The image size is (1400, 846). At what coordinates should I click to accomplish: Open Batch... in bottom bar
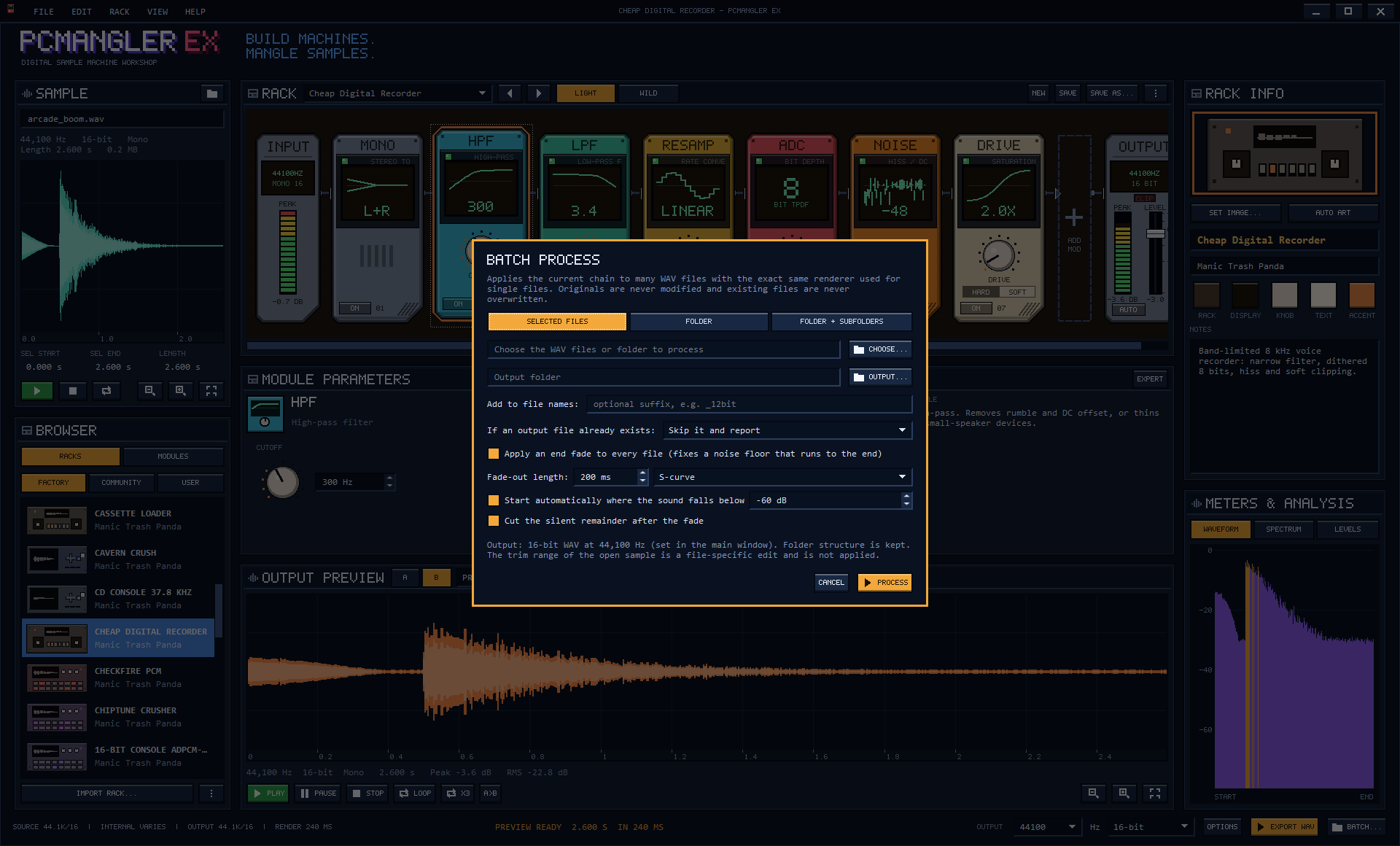(1356, 827)
